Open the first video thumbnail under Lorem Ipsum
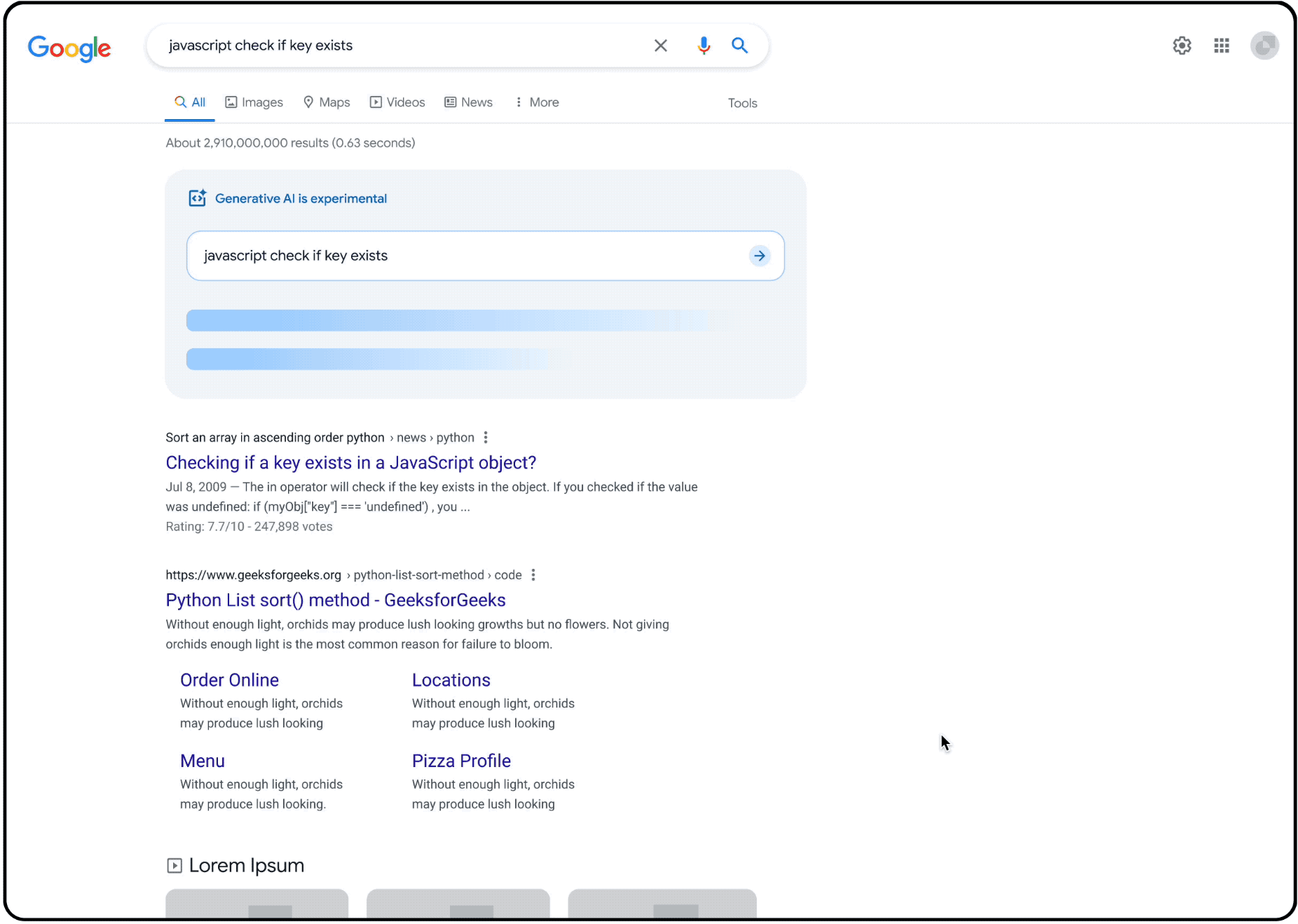The image size is (1298, 924). [x=257, y=904]
